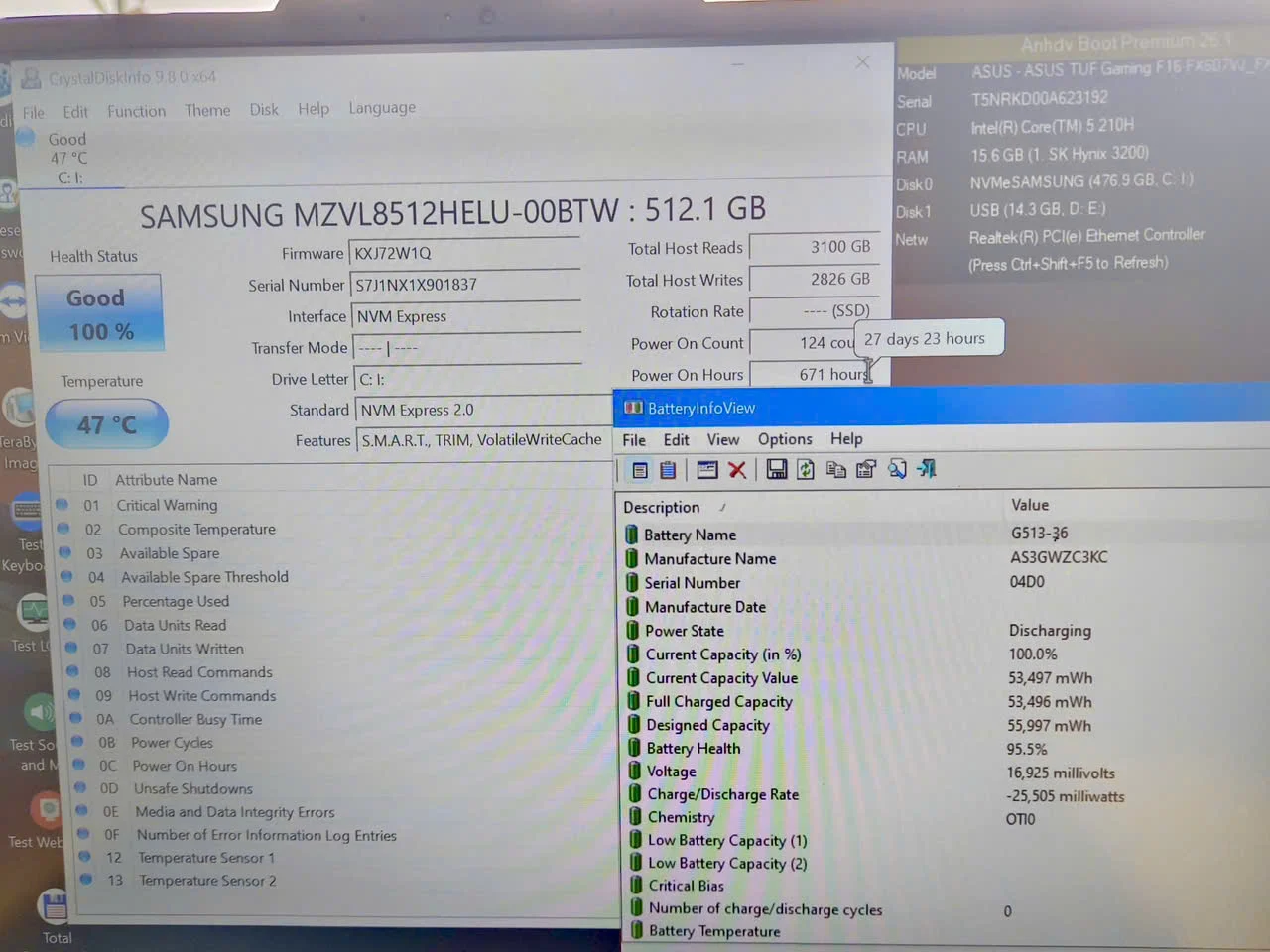Select the Power On Hours attribute row
The image size is (1270, 952).
(x=337, y=766)
